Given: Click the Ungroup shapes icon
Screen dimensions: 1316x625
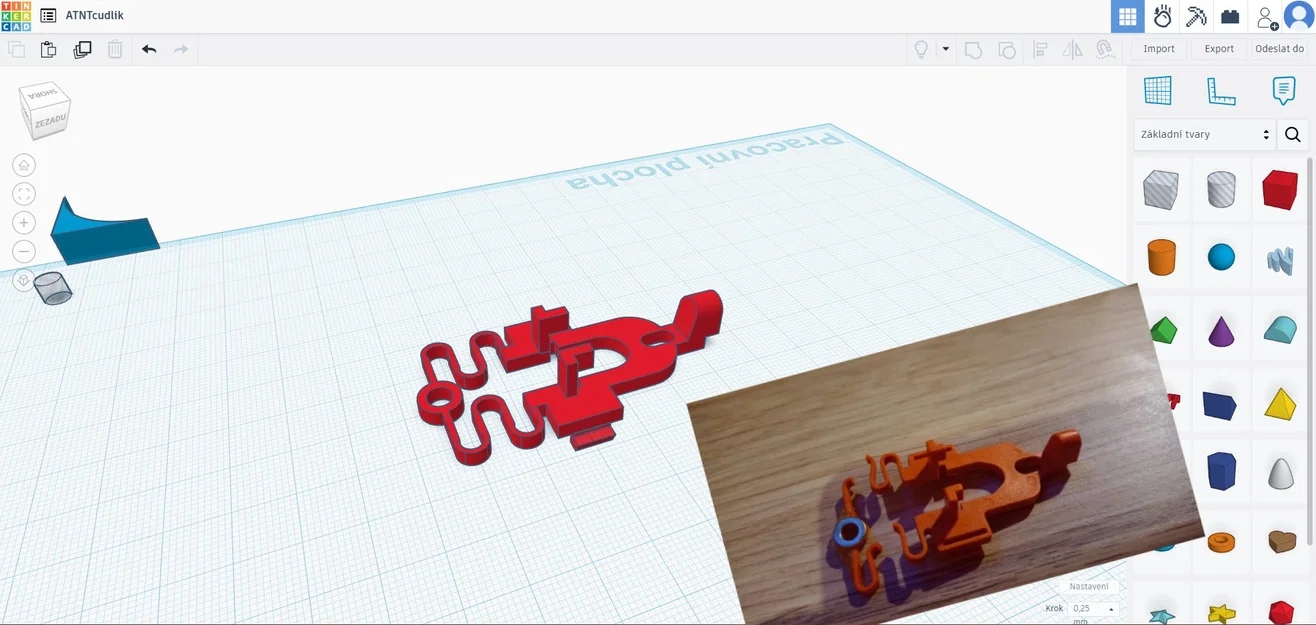Looking at the screenshot, I should pyautogui.click(x=1007, y=49).
